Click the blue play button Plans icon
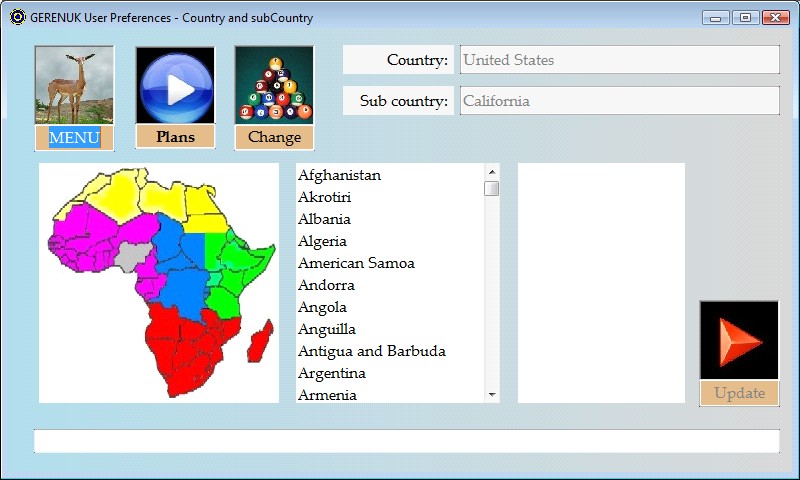 pos(175,86)
